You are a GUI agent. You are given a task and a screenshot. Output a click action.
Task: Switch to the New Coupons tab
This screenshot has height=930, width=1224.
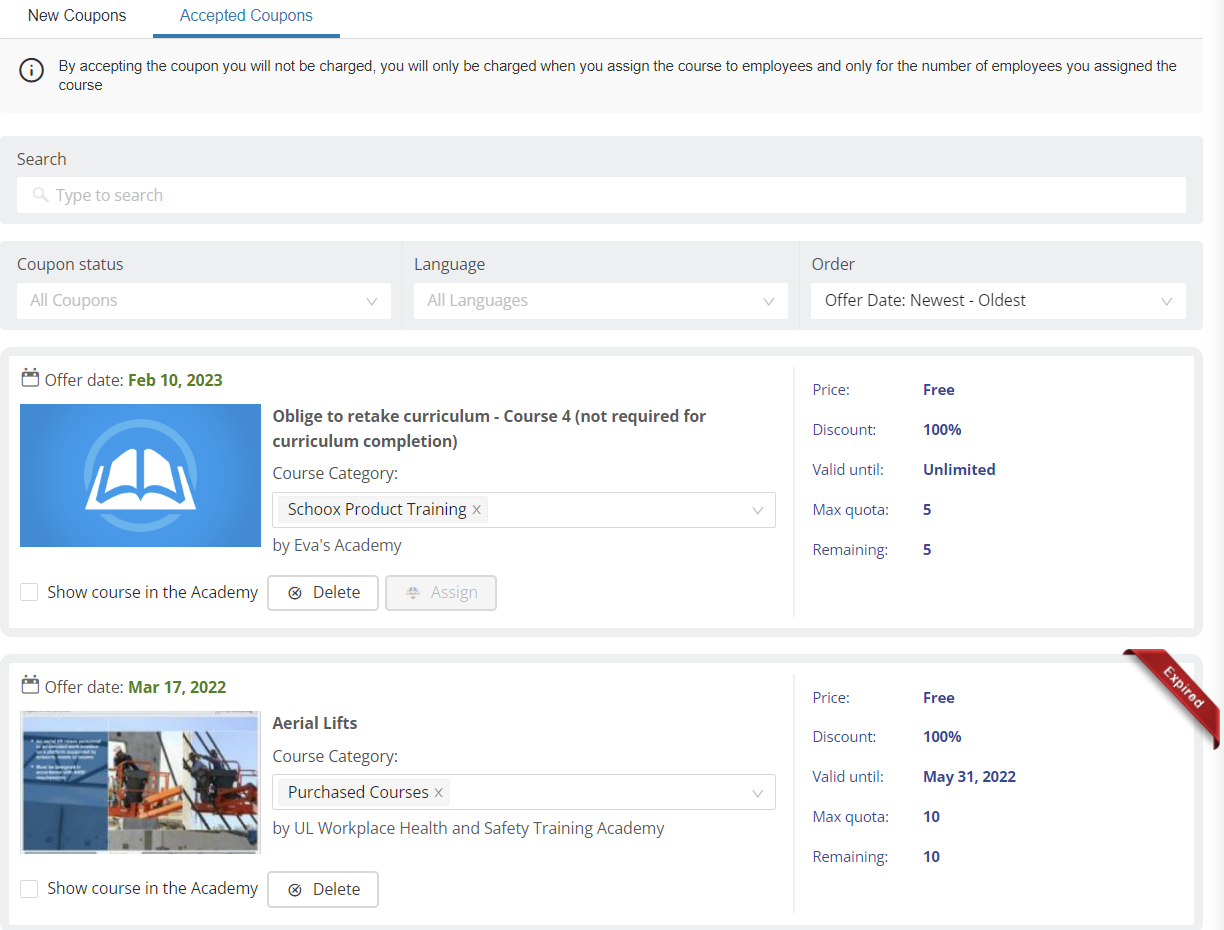[77, 16]
